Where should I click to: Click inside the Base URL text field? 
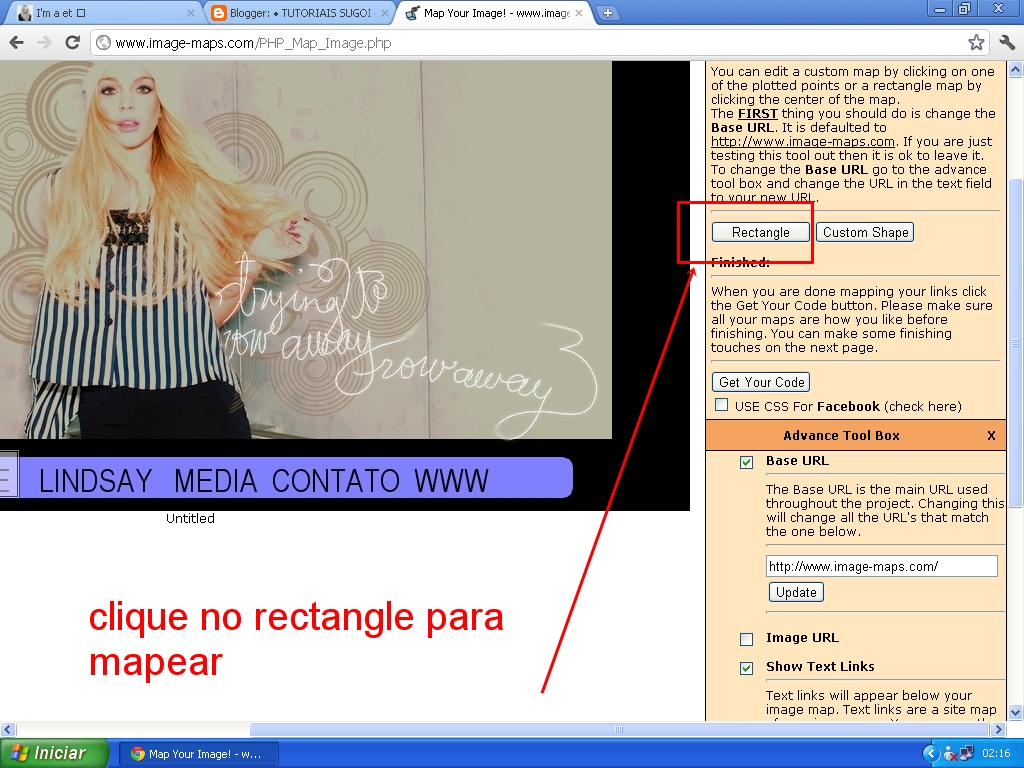(881, 565)
